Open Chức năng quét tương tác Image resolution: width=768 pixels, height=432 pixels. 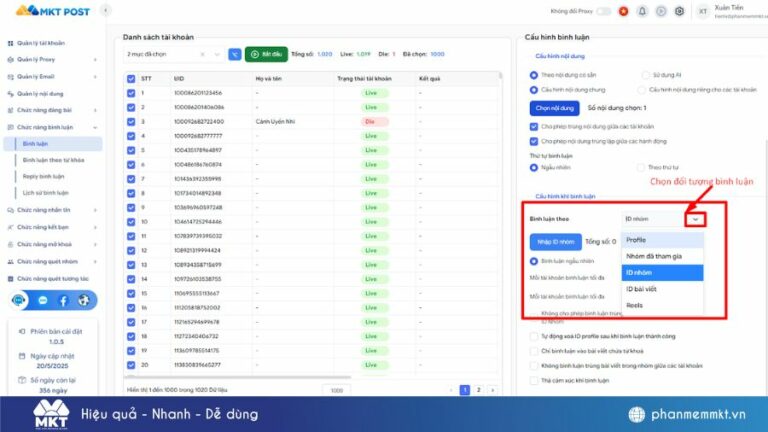(51, 279)
